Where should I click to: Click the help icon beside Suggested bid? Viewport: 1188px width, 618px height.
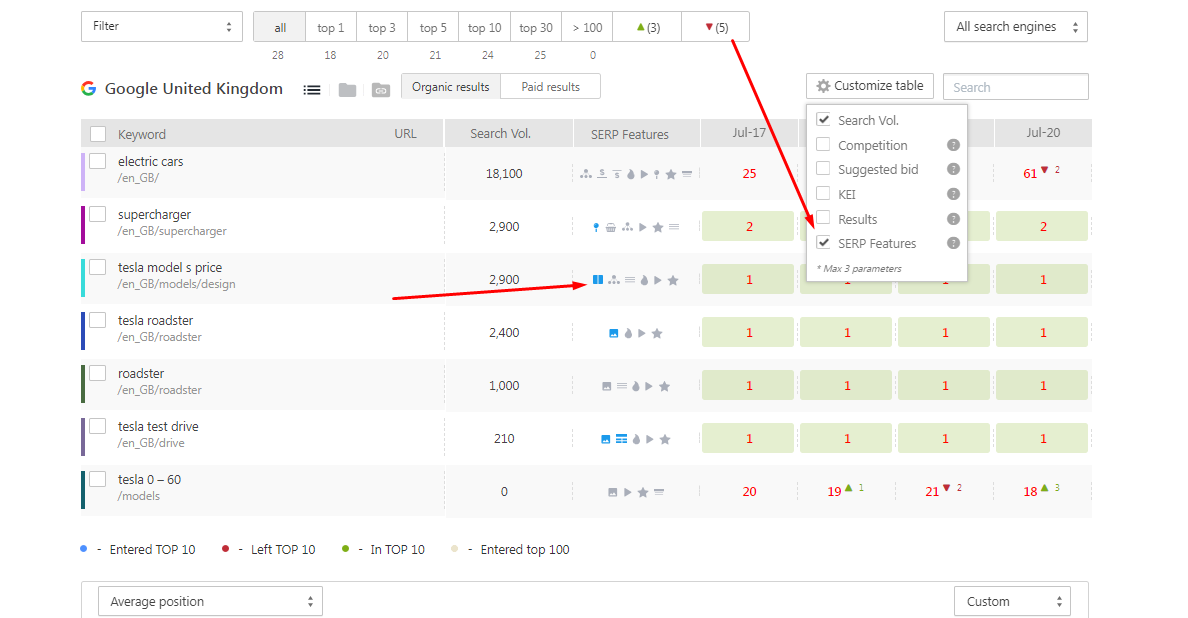[953, 169]
